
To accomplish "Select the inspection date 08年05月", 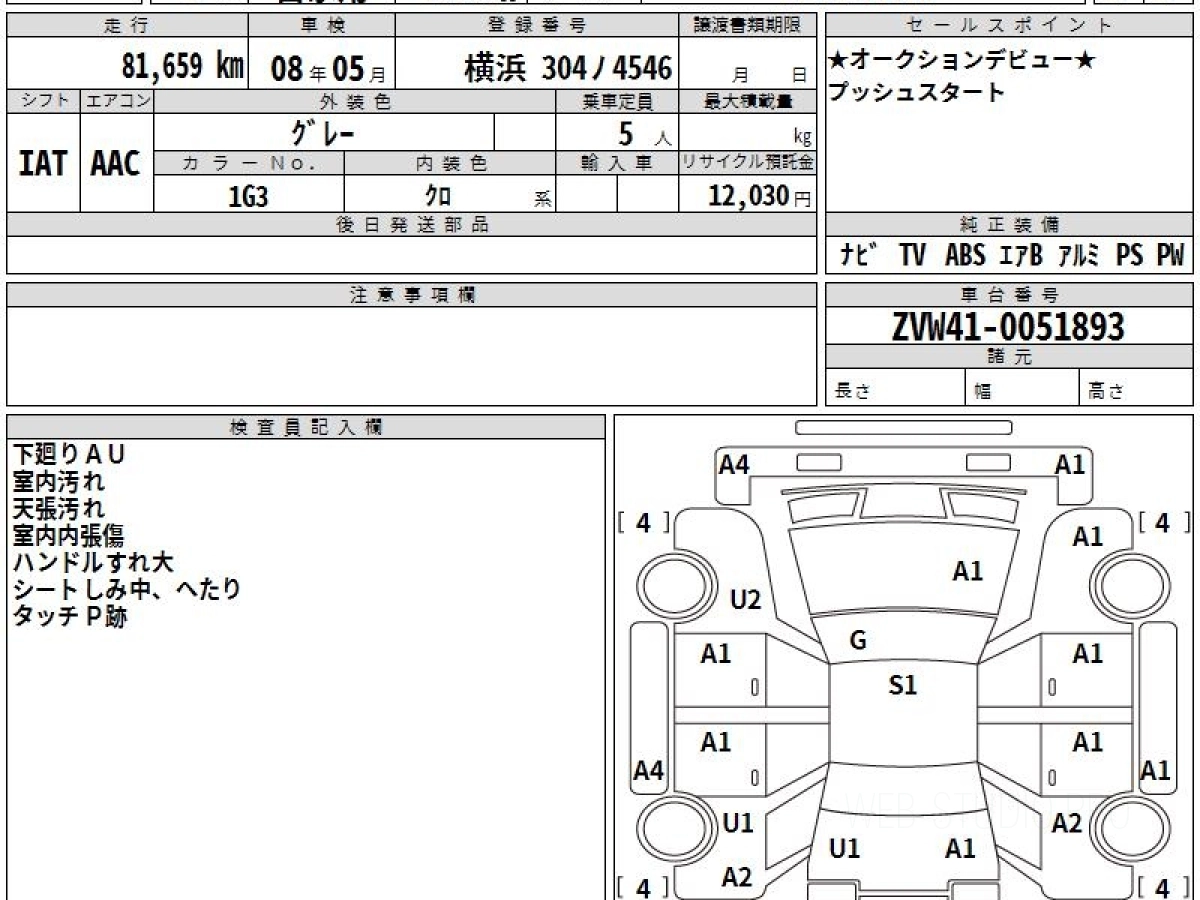I will pyautogui.click(x=327, y=69).
